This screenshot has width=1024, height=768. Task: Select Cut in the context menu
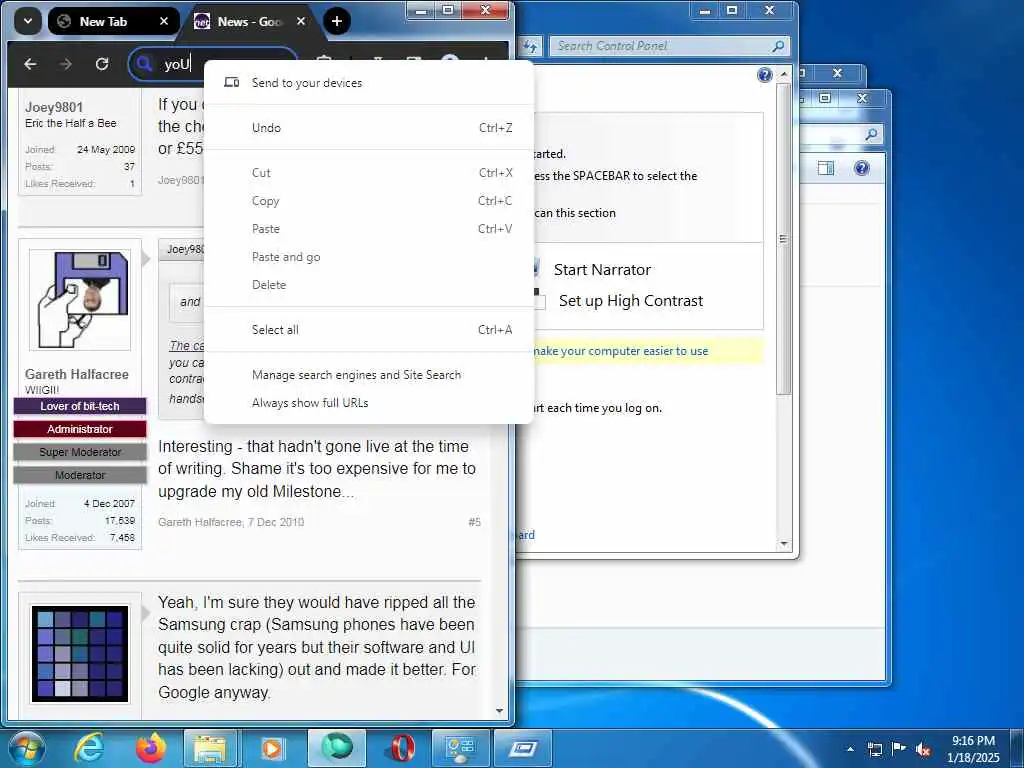[369, 173]
